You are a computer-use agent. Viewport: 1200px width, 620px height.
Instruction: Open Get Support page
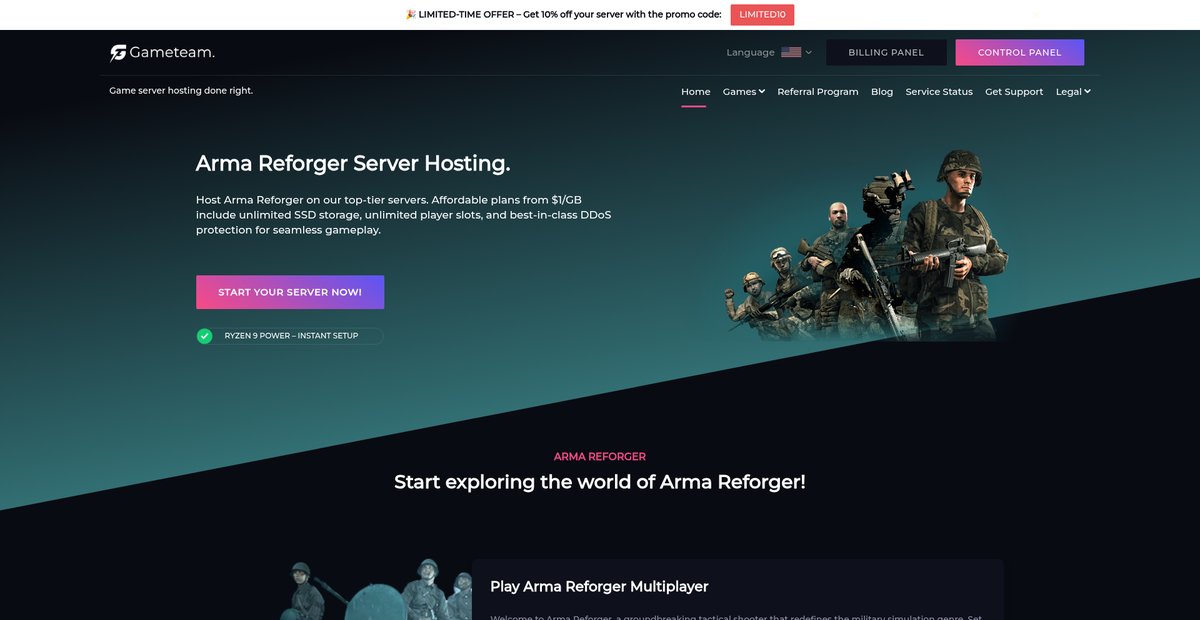(x=1014, y=92)
